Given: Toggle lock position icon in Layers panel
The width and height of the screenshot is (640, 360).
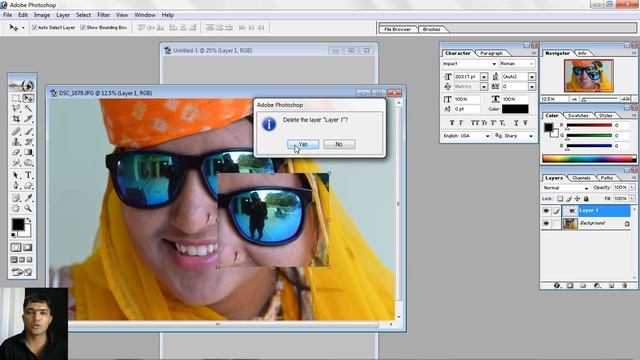Looking at the screenshot, I should pos(577,199).
